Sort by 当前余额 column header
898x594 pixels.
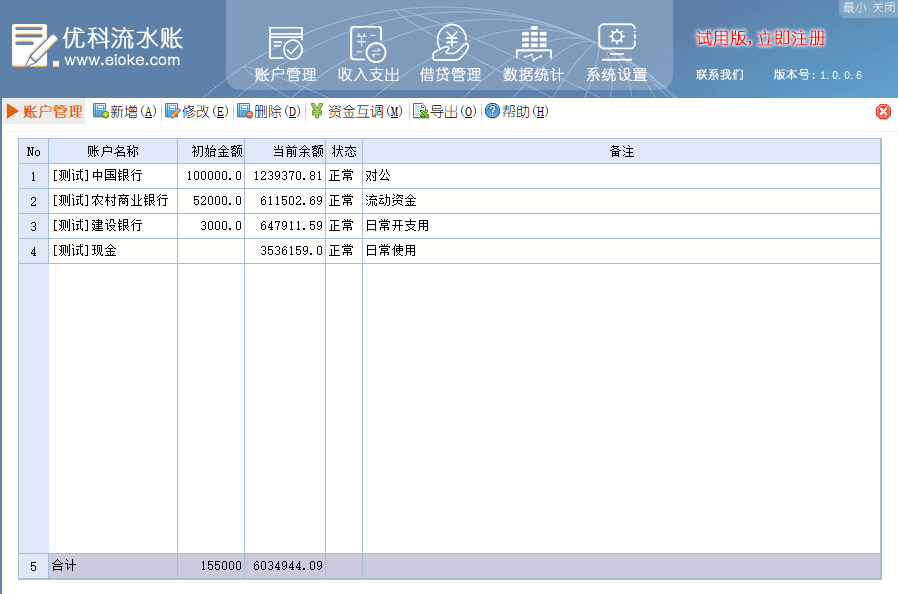pos(285,151)
